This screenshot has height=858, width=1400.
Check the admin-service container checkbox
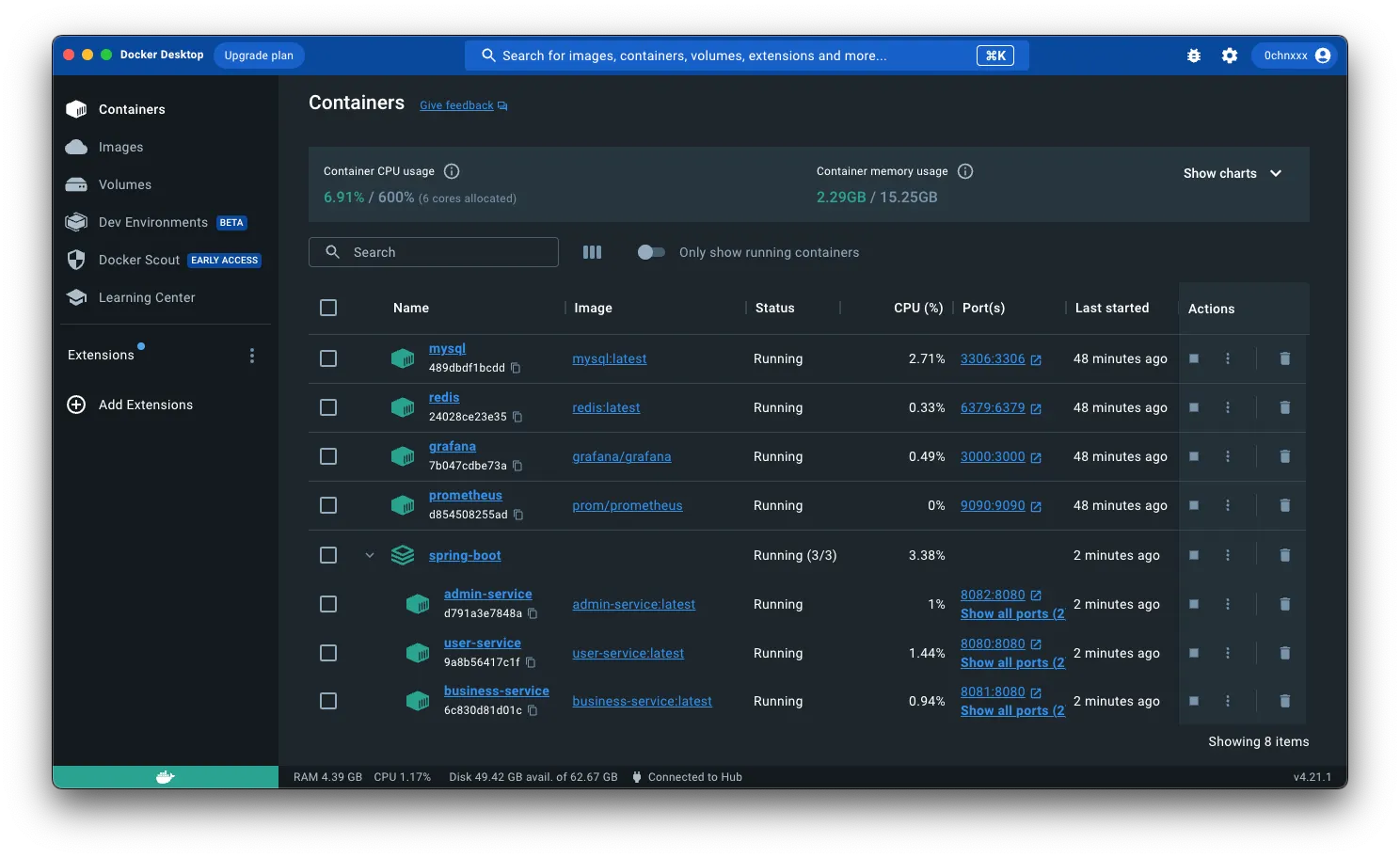click(x=328, y=604)
